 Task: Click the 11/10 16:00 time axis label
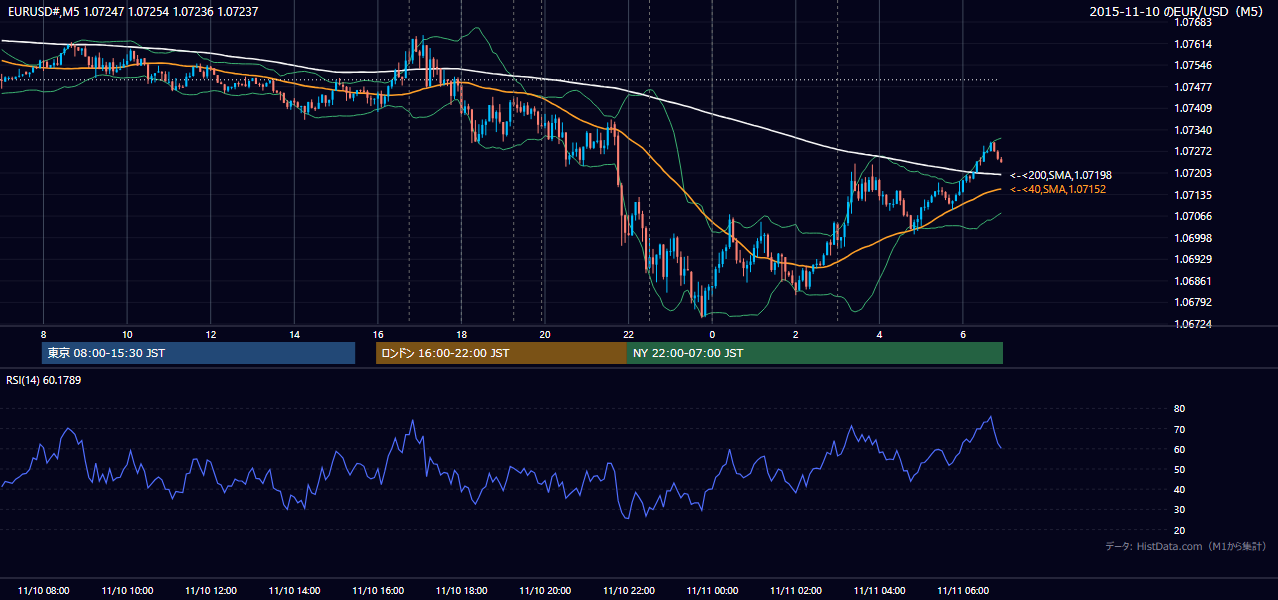[378, 591]
